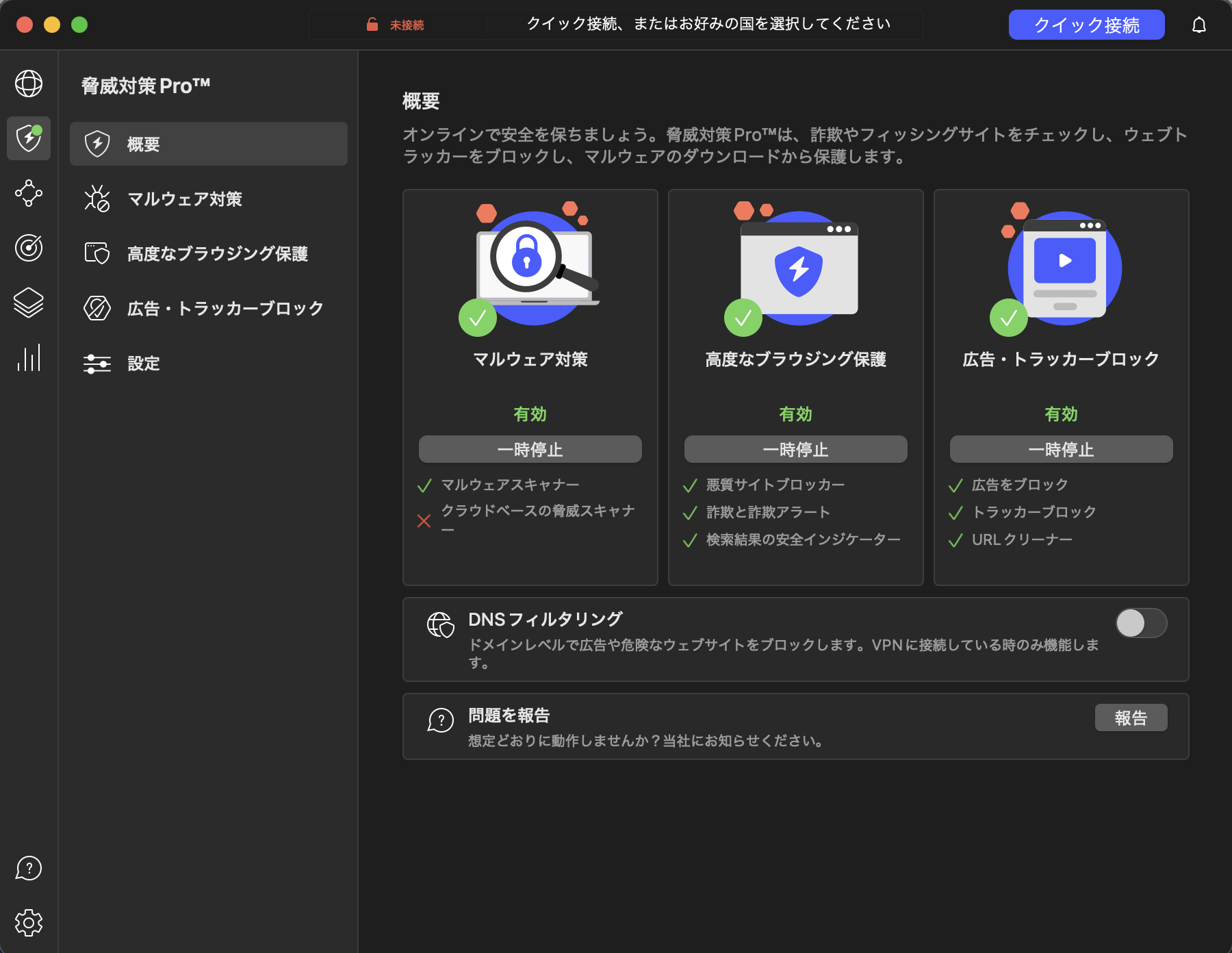Image resolution: width=1232 pixels, height=953 pixels.
Task: Click the DNS フィルタリング title text
Action: point(546,620)
